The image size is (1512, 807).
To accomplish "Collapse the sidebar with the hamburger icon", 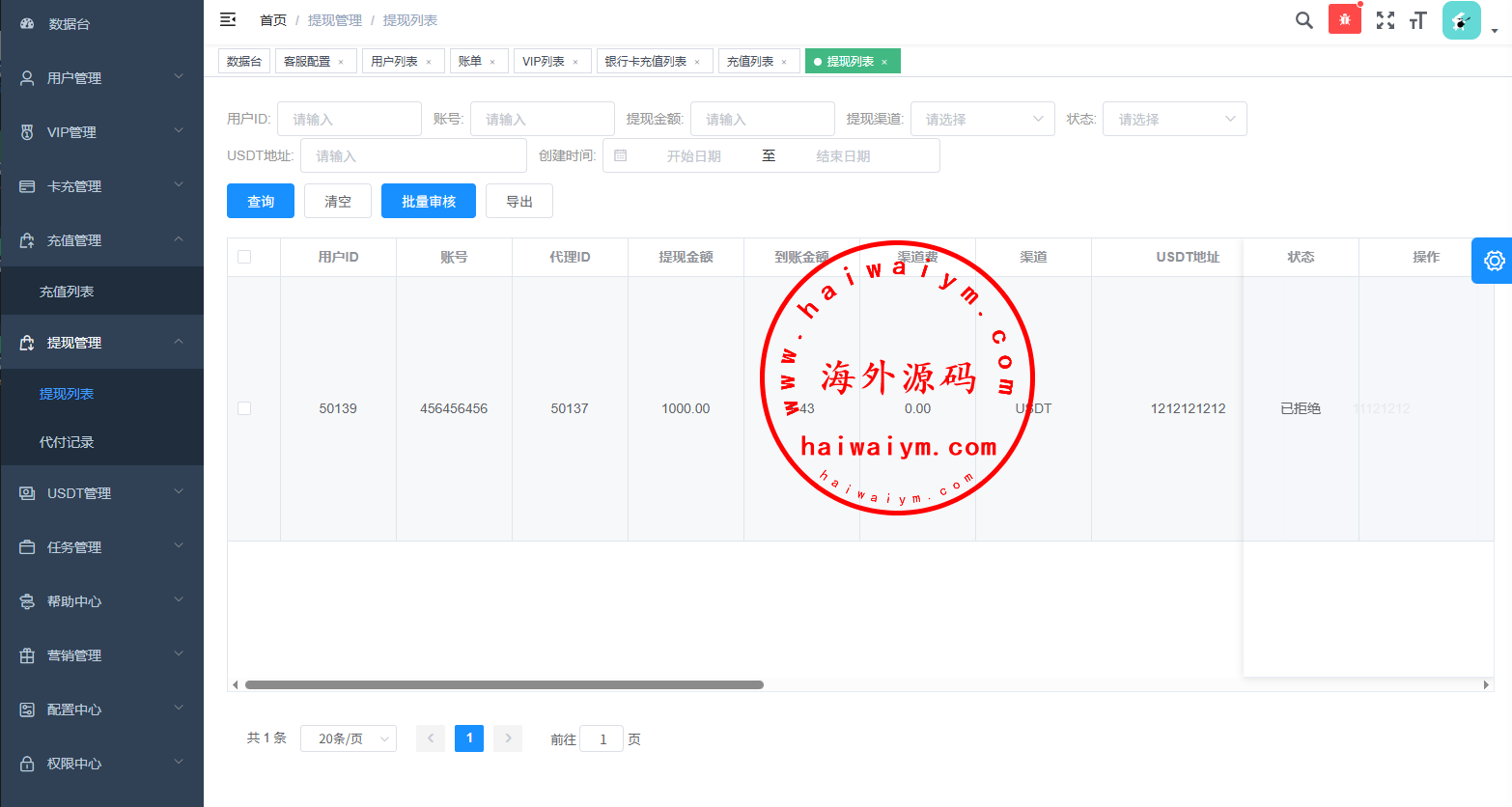I will click(x=228, y=19).
